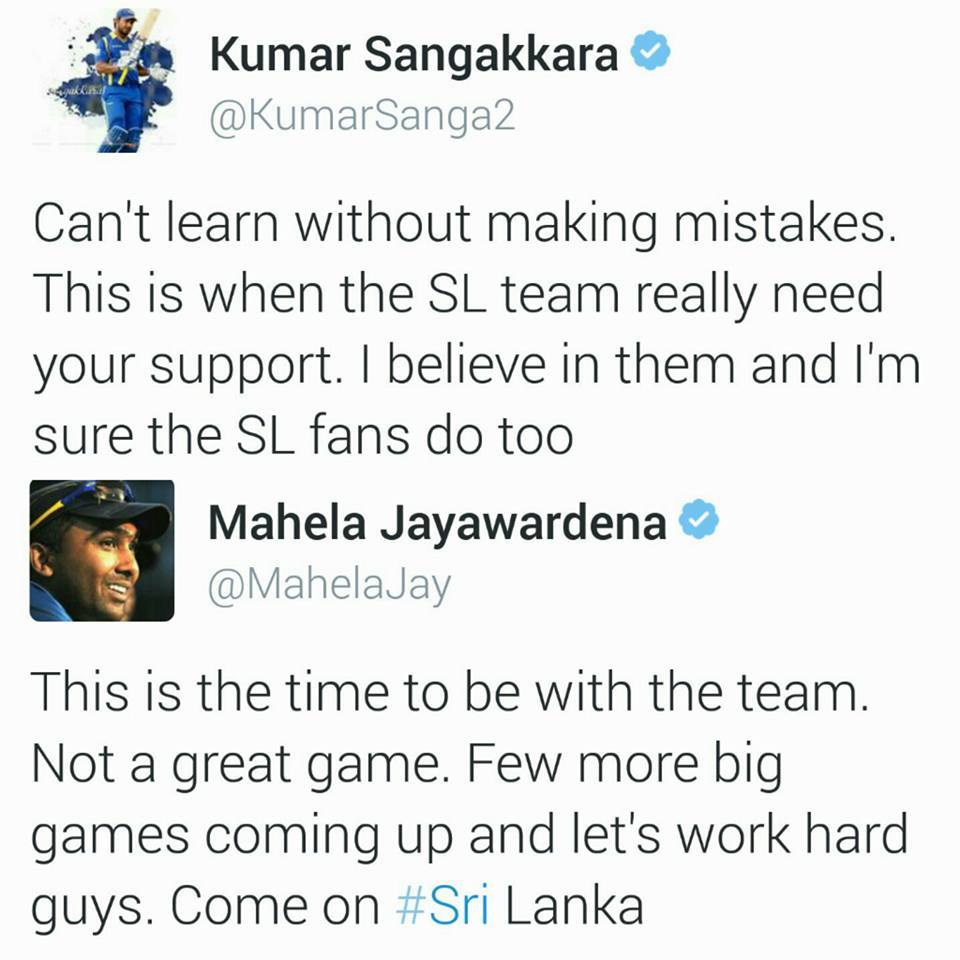The width and height of the screenshot is (960, 960).
Task: Visit the @MahelaJay handle
Action: pos(329,587)
